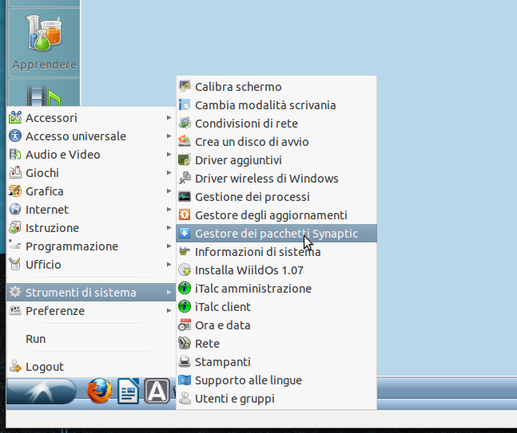Expand the Preferenze submenu arrow
Viewport: 517px width, 433px height.
pyautogui.click(x=169, y=311)
